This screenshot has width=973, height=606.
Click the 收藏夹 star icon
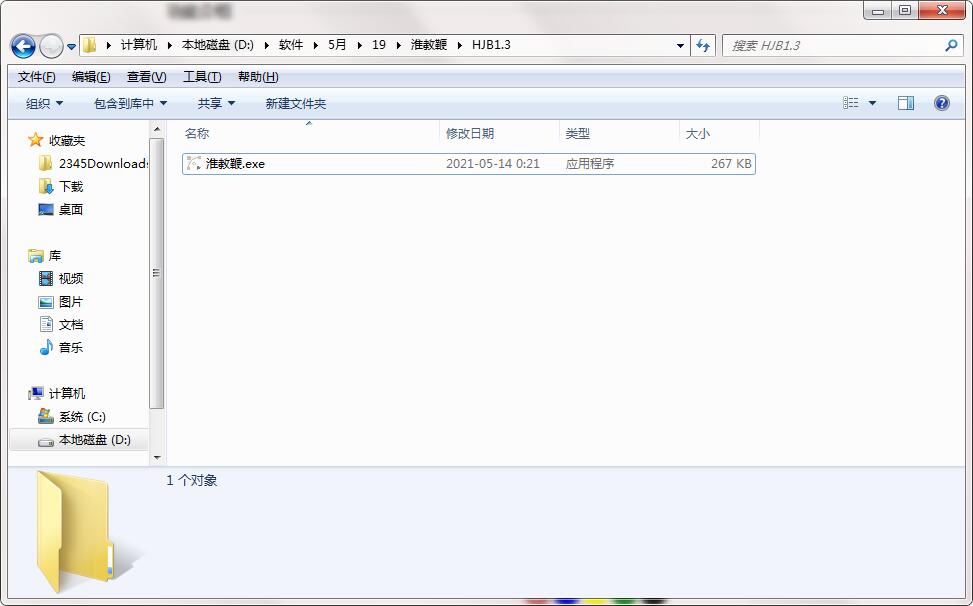click(x=35, y=140)
